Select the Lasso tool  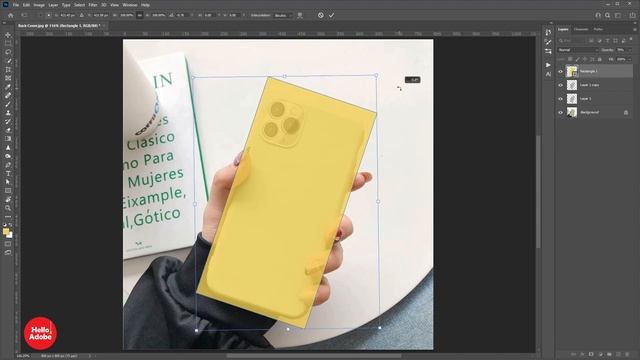point(8,52)
